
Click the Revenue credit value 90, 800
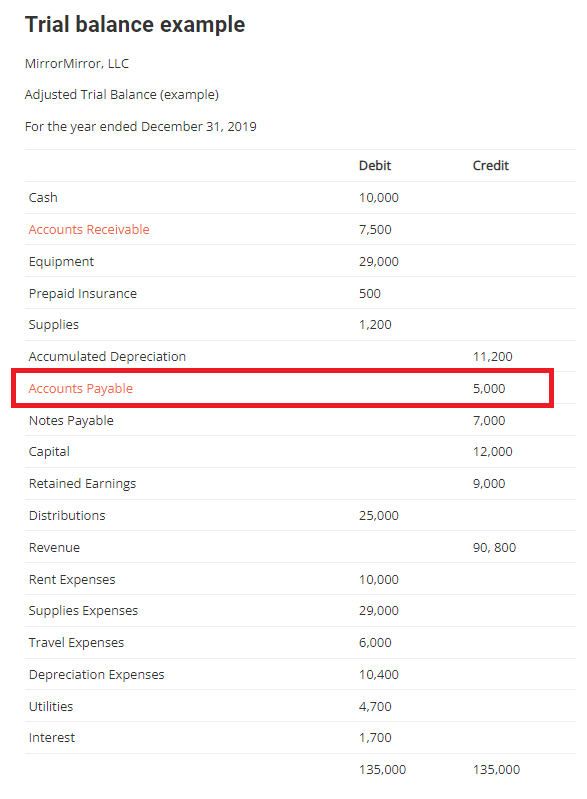[x=494, y=548]
